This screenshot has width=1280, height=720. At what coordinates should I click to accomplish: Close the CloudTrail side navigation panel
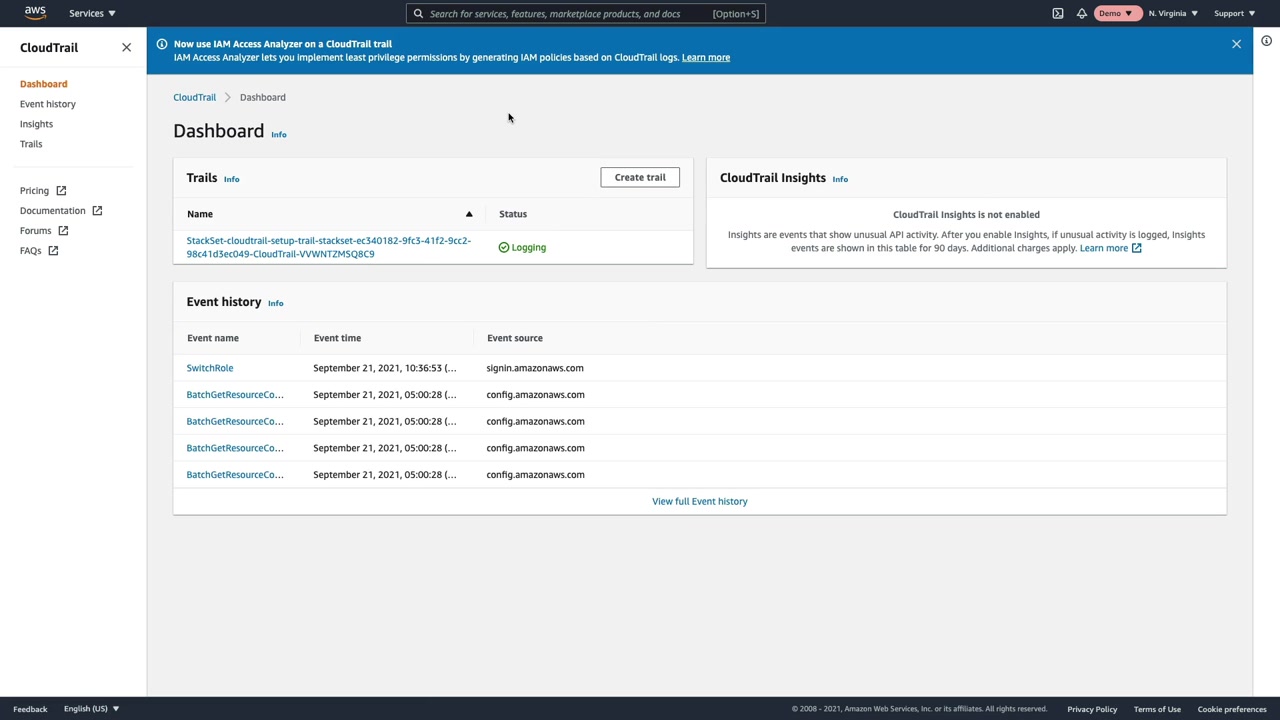(x=126, y=48)
